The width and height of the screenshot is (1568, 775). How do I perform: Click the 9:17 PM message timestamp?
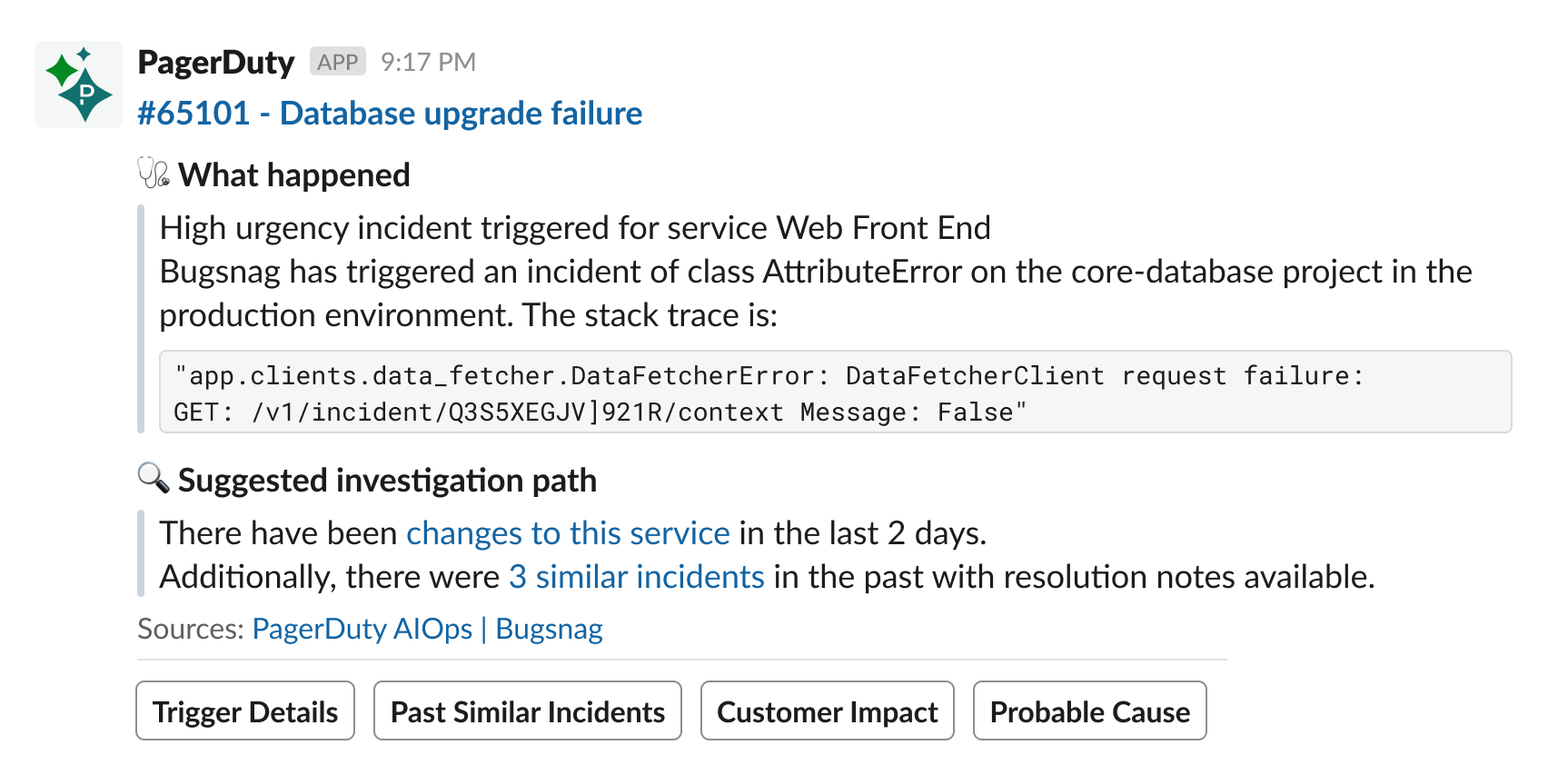[x=428, y=62]
